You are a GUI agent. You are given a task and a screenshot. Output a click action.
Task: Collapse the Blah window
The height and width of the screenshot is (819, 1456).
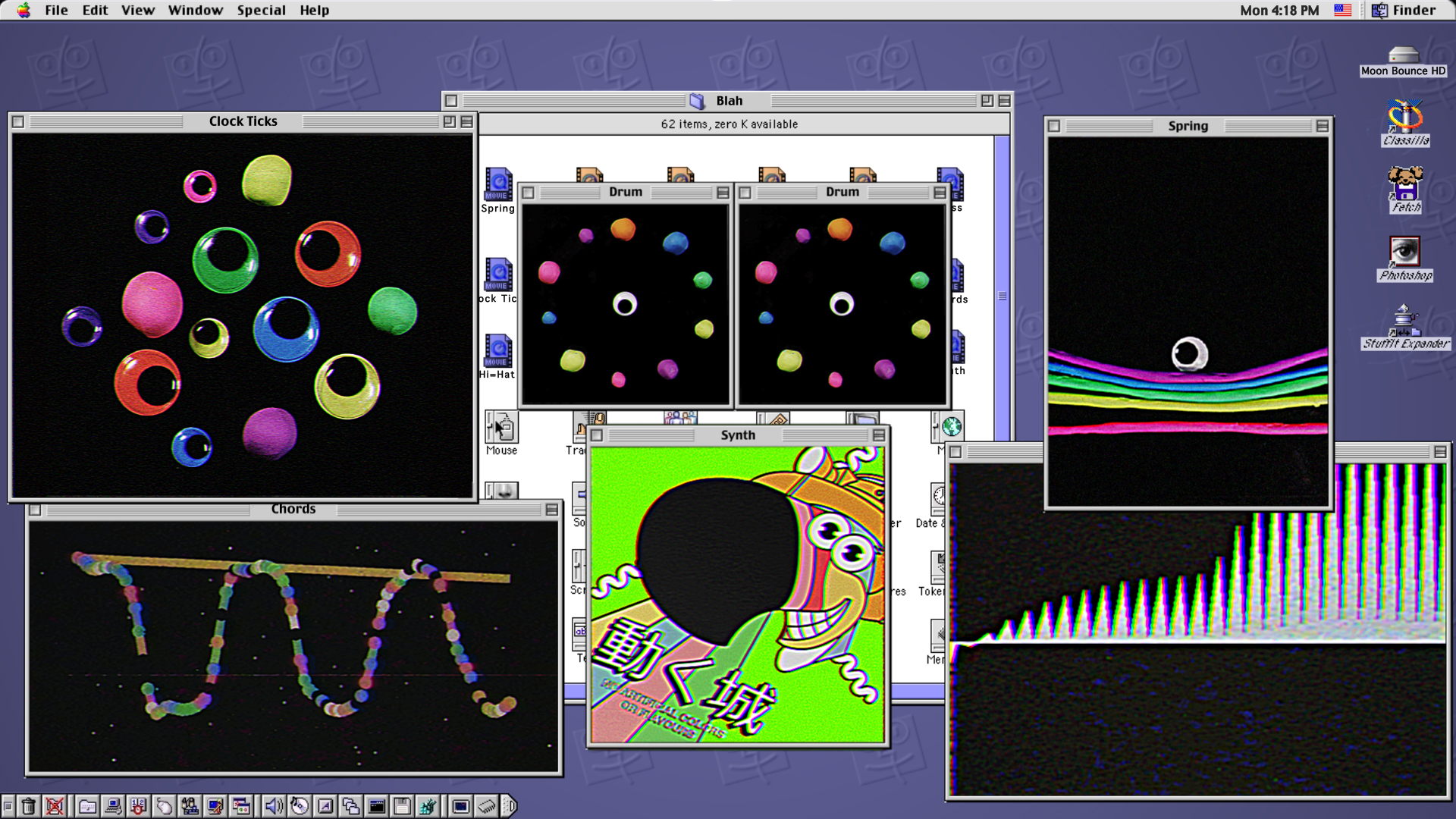(x=1004, y=101)
